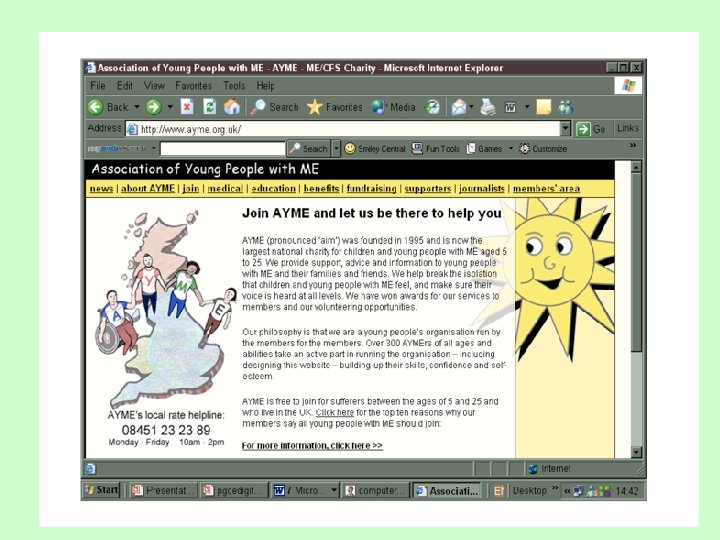Follow the join navigation link
This screenshot has height=540, width=720.
191,189
